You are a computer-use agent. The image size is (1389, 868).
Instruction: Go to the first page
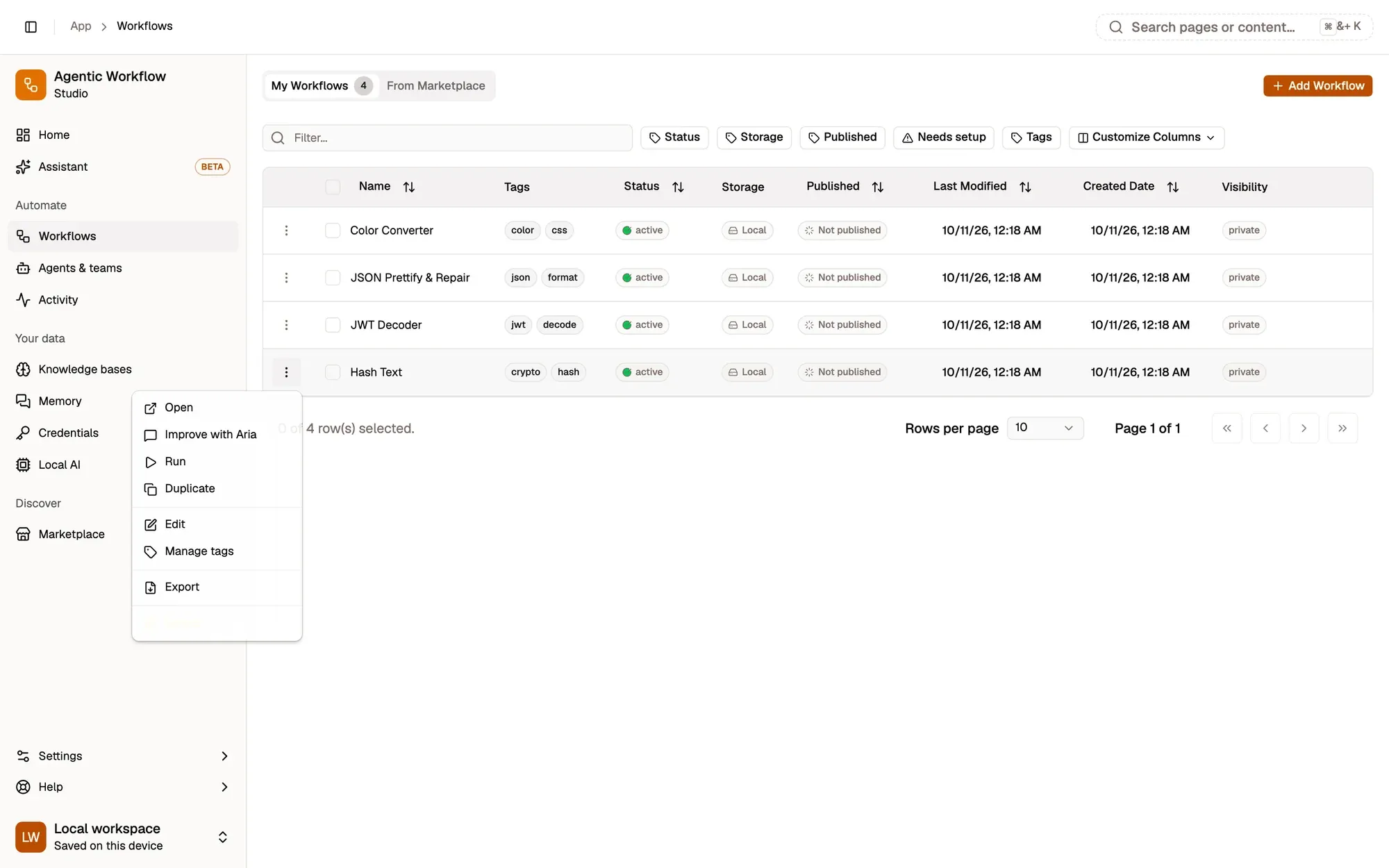click(x=1227, y=428)
